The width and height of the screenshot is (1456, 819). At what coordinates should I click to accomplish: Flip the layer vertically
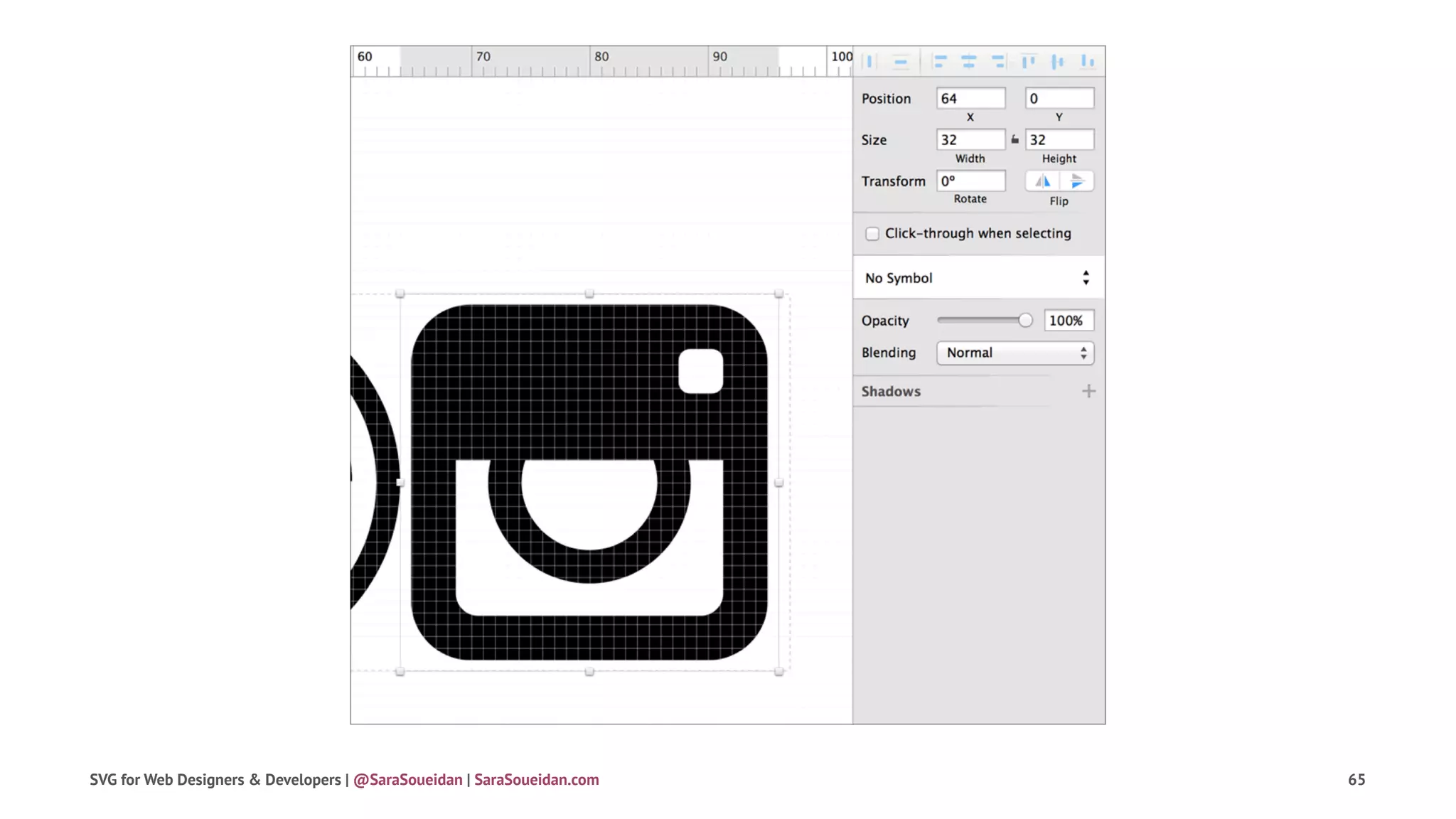click(1076, 181)
